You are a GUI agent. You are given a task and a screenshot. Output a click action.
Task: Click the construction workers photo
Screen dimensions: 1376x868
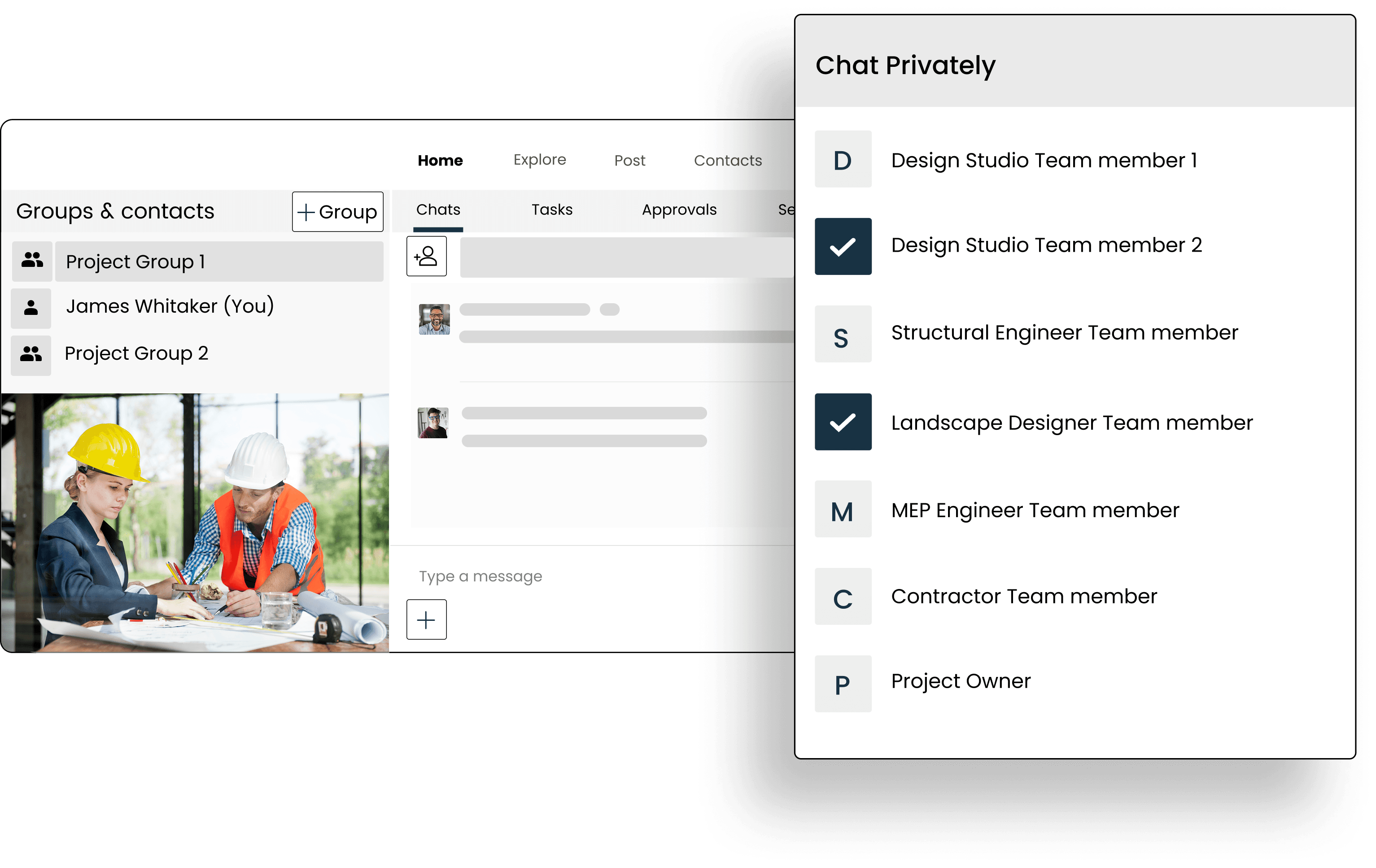[195, 523]
